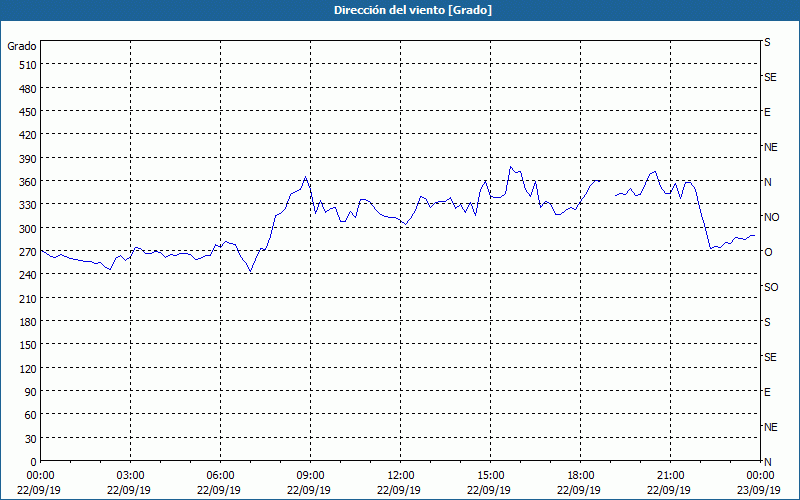
Task: Select the "E" compass label level with 450
Action: click(x=767, y=112)
